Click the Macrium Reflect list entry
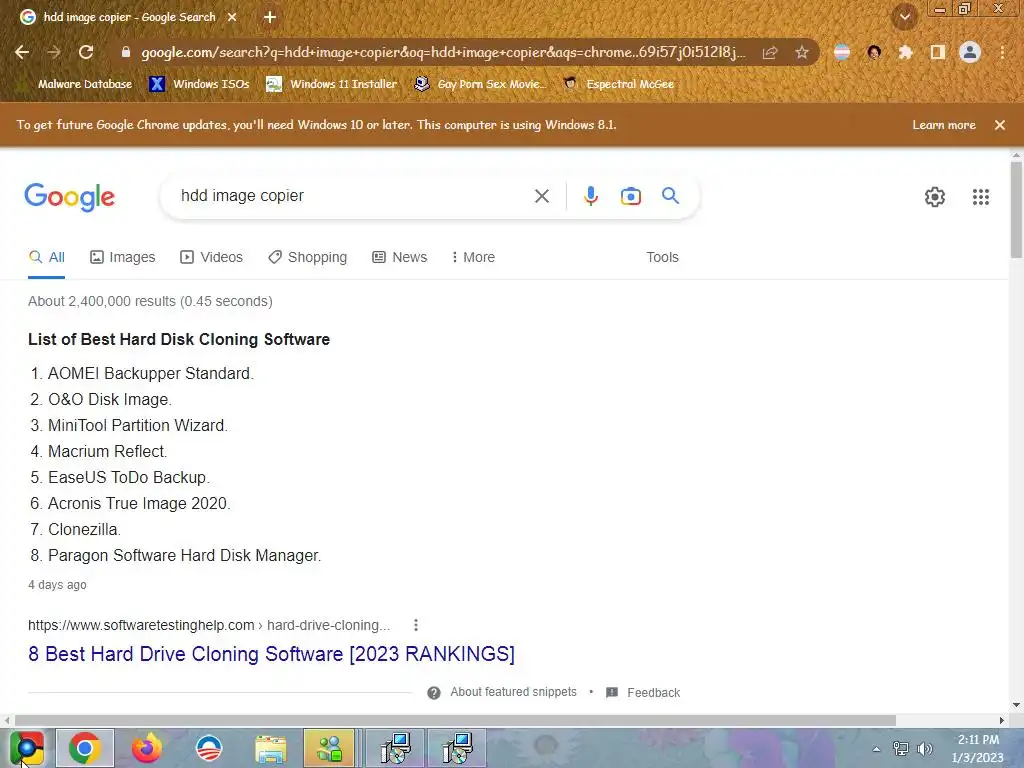The width and height of the screenshot is (1024, 768). pyautogui.click(x=107, y=451)
